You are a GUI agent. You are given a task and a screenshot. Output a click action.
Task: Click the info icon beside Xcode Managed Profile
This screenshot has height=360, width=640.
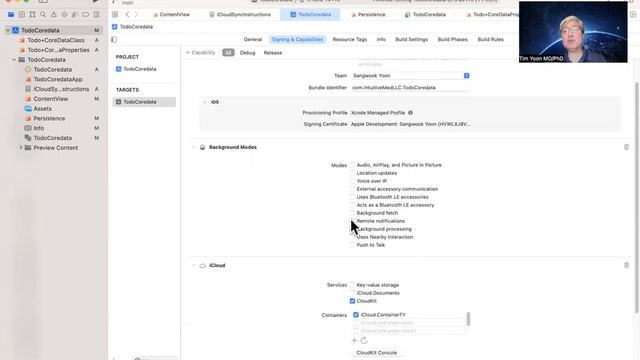(x=410, y=113)
